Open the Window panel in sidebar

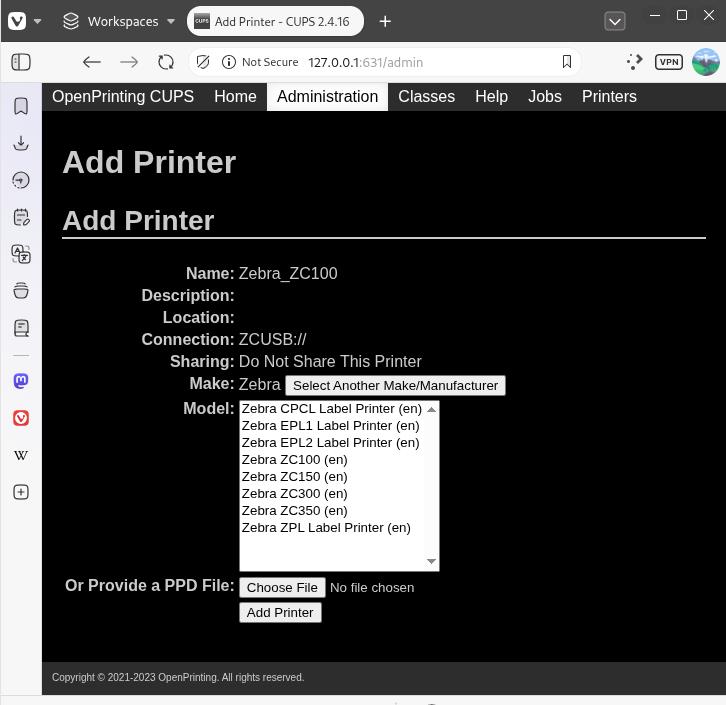(21, 291)
